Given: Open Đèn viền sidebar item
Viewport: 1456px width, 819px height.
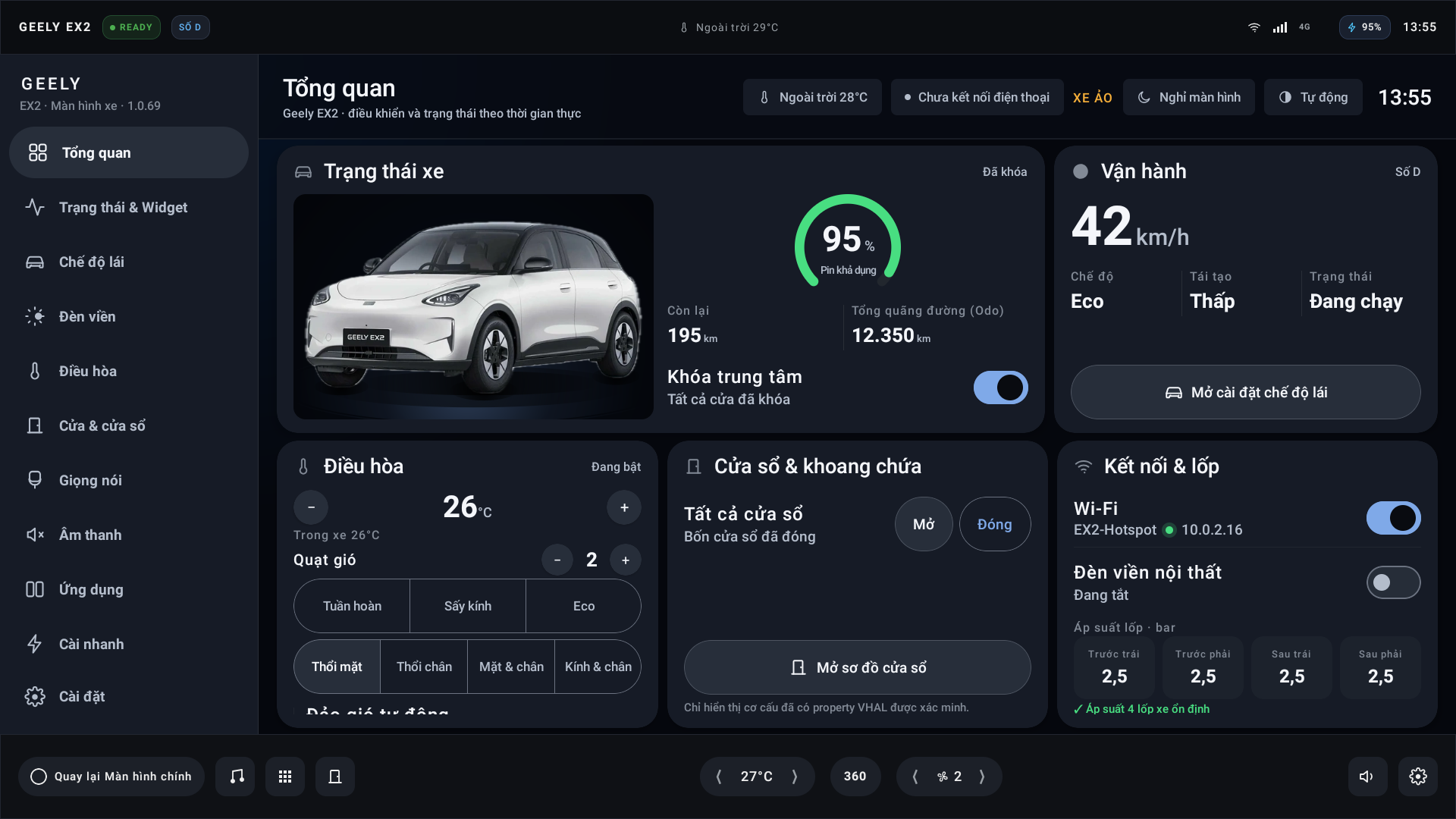Looking at the screenshot, I should click(x=129, y=316).
